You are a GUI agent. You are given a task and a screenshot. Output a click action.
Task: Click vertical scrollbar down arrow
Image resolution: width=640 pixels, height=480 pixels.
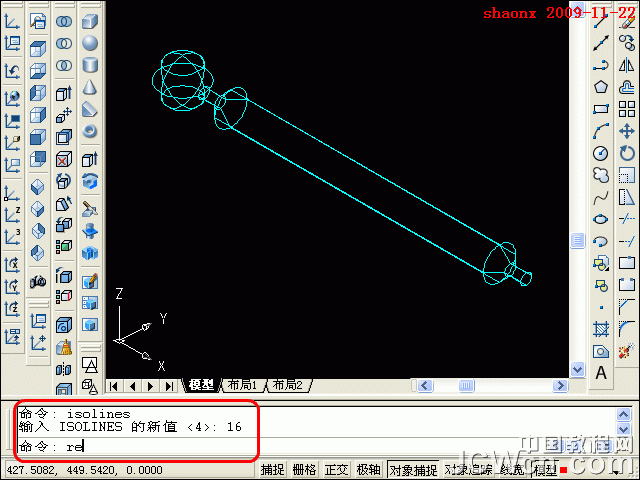coord(577,370)
